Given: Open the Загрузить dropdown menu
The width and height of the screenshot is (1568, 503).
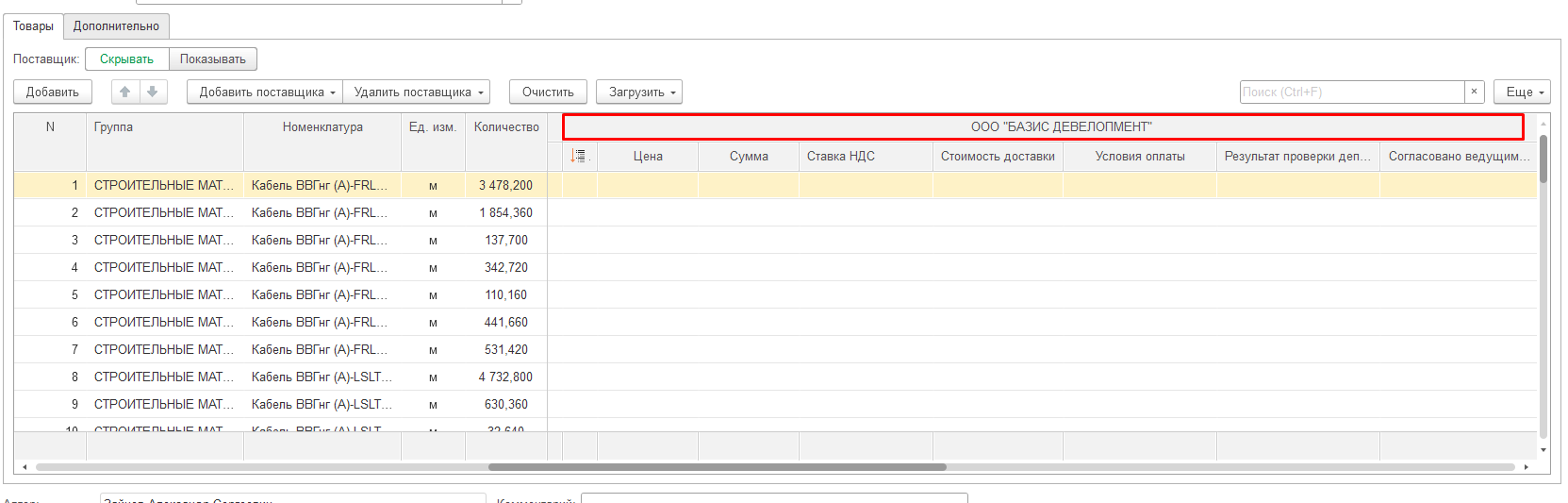Looking at the screenshot, I should pos(639,92).
